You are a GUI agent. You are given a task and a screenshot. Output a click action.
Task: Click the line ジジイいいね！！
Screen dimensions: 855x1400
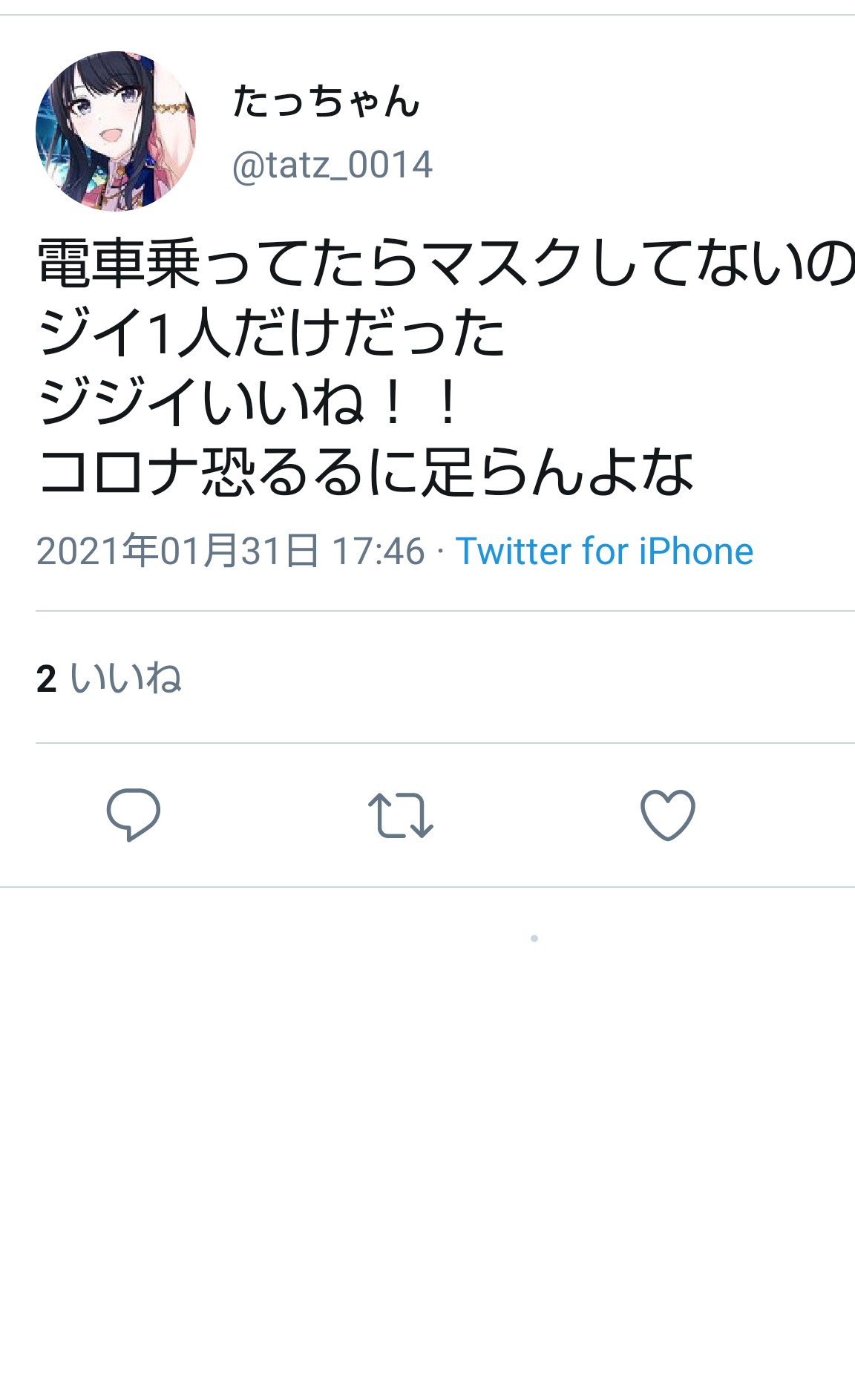pos(248,403)
